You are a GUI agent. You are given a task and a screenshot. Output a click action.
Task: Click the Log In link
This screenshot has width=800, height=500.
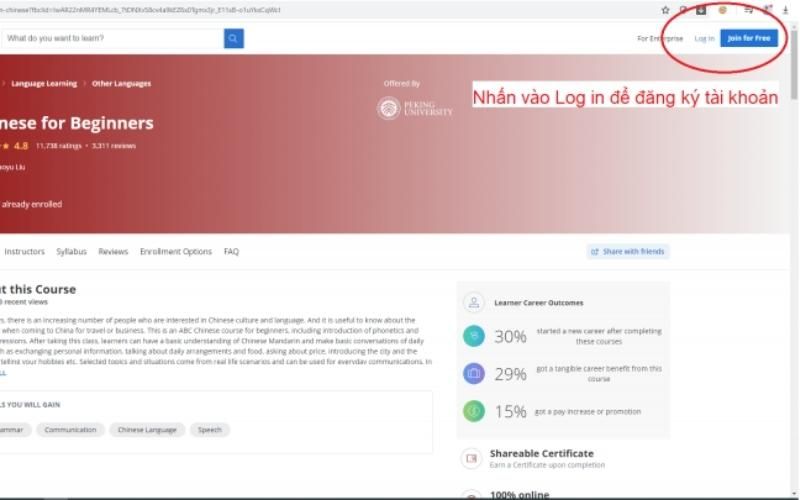[x=704, y=38]
